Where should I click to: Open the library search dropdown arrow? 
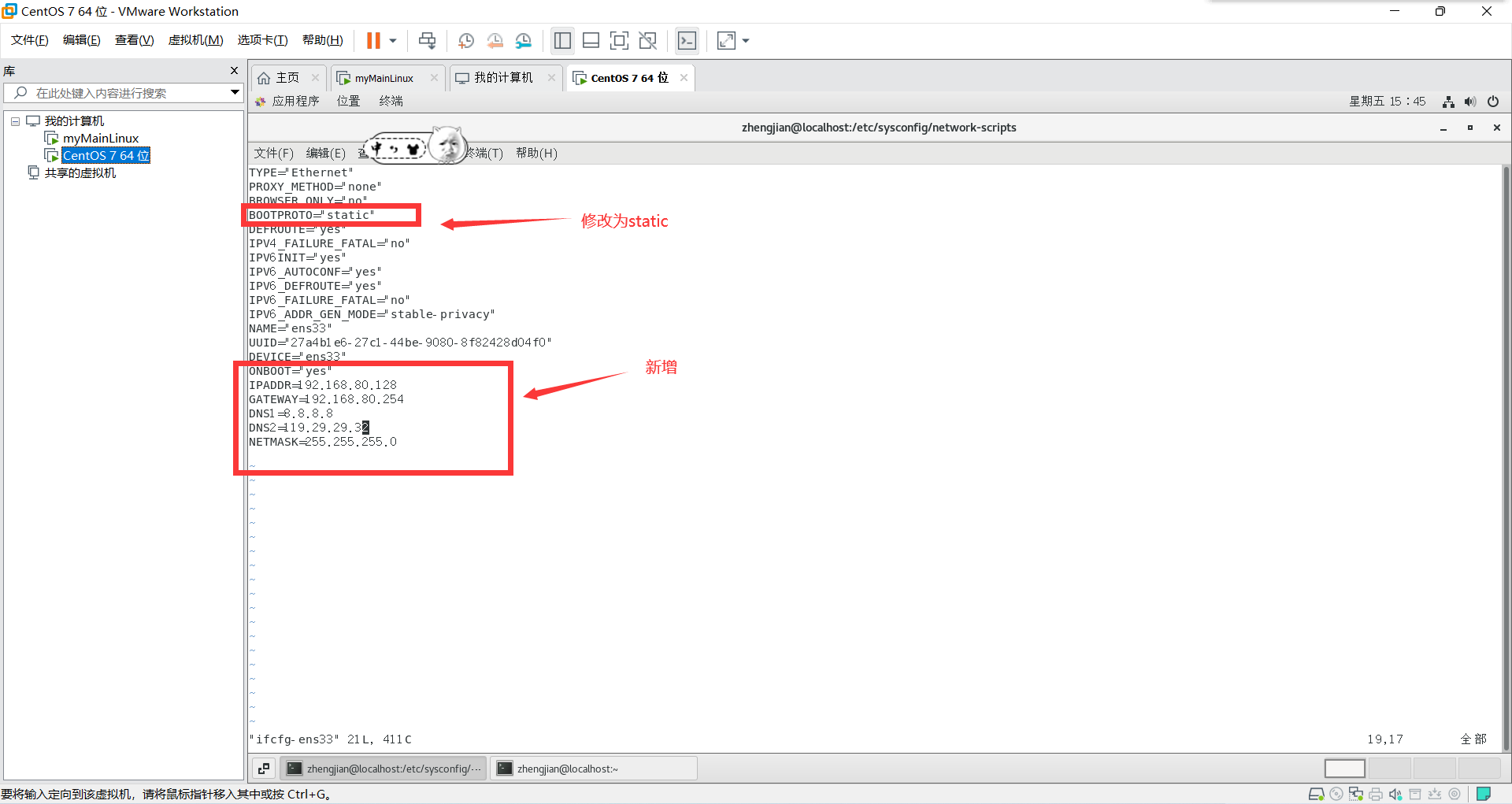(235, 93)
